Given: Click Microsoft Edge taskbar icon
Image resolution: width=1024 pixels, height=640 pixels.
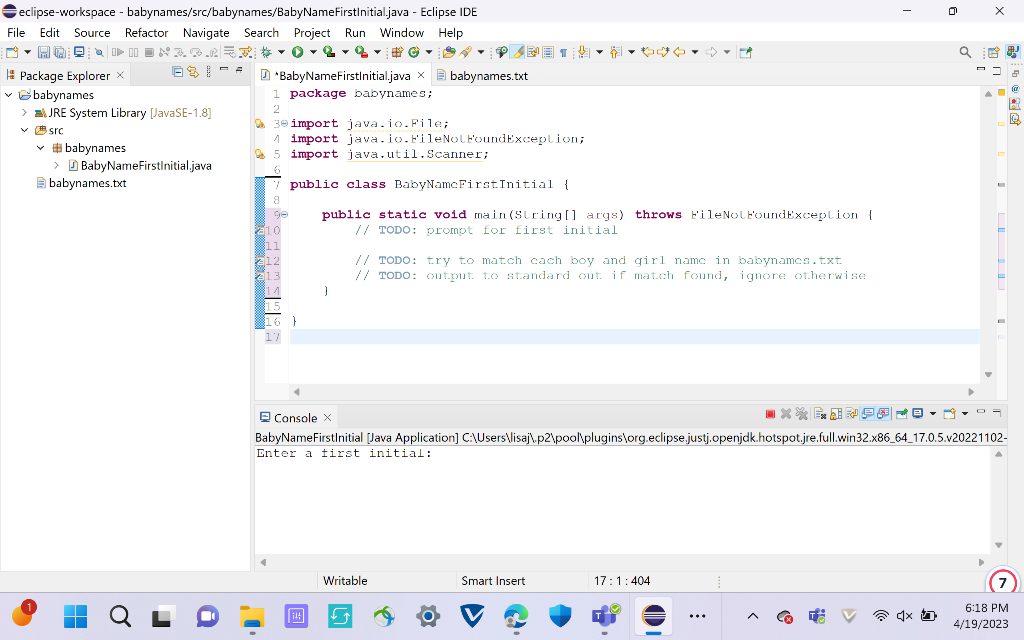Looking at the screenshot, I should (x=516, y=616).
